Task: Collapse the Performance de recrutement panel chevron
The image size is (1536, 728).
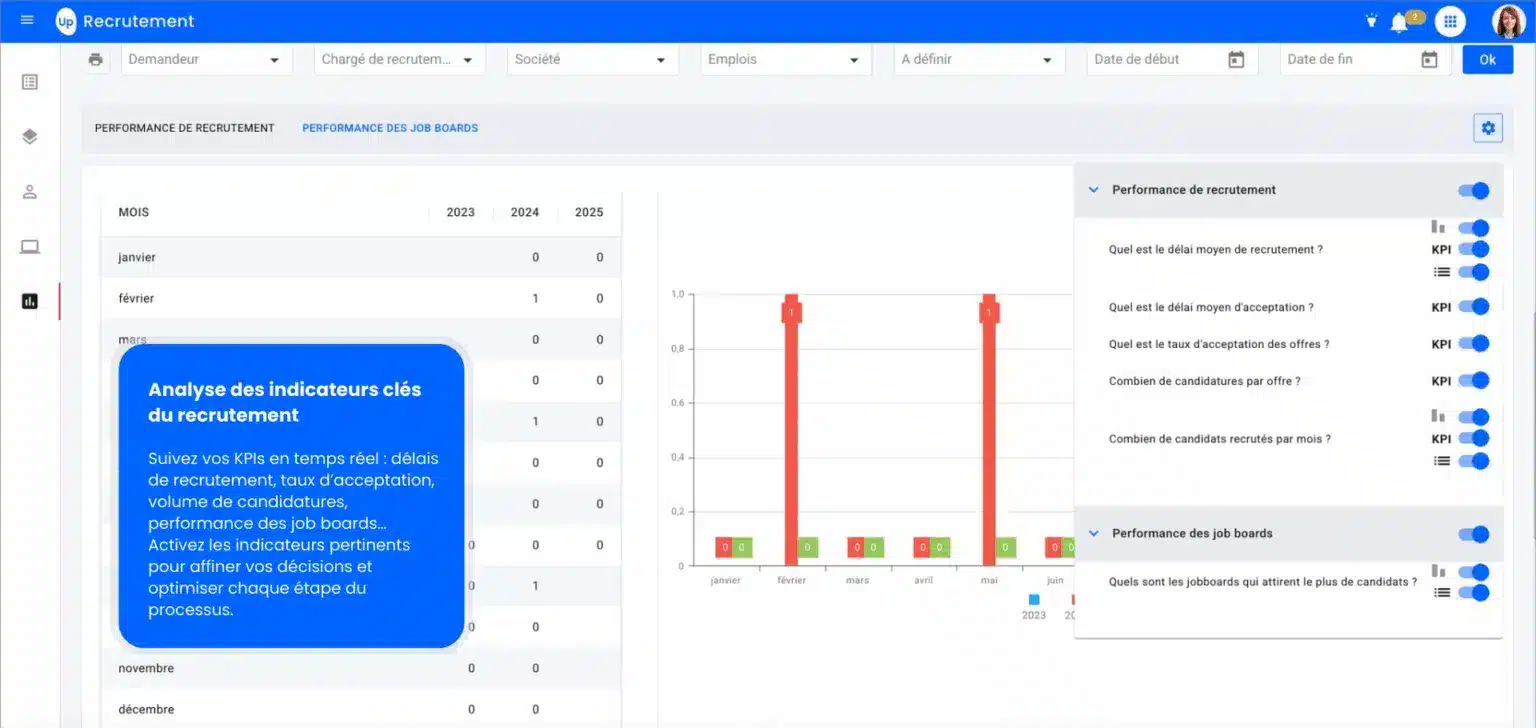Action: click(1092, 190)
